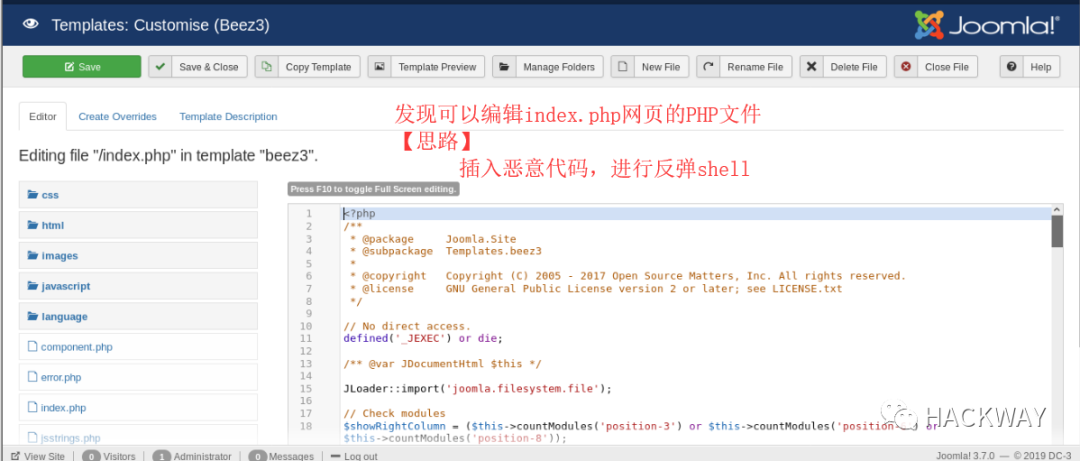Click the checkmark icon on Save & Close
Image resolution: width=1080 pixels, height=461 pixels.
pos(160,67)
